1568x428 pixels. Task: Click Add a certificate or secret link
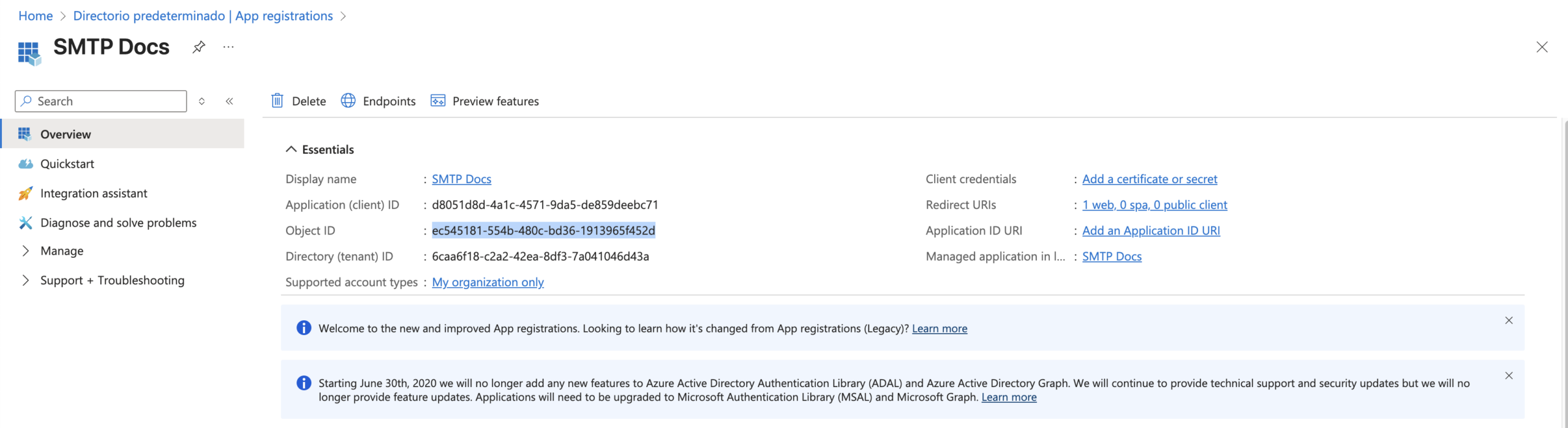[1149, 179]
